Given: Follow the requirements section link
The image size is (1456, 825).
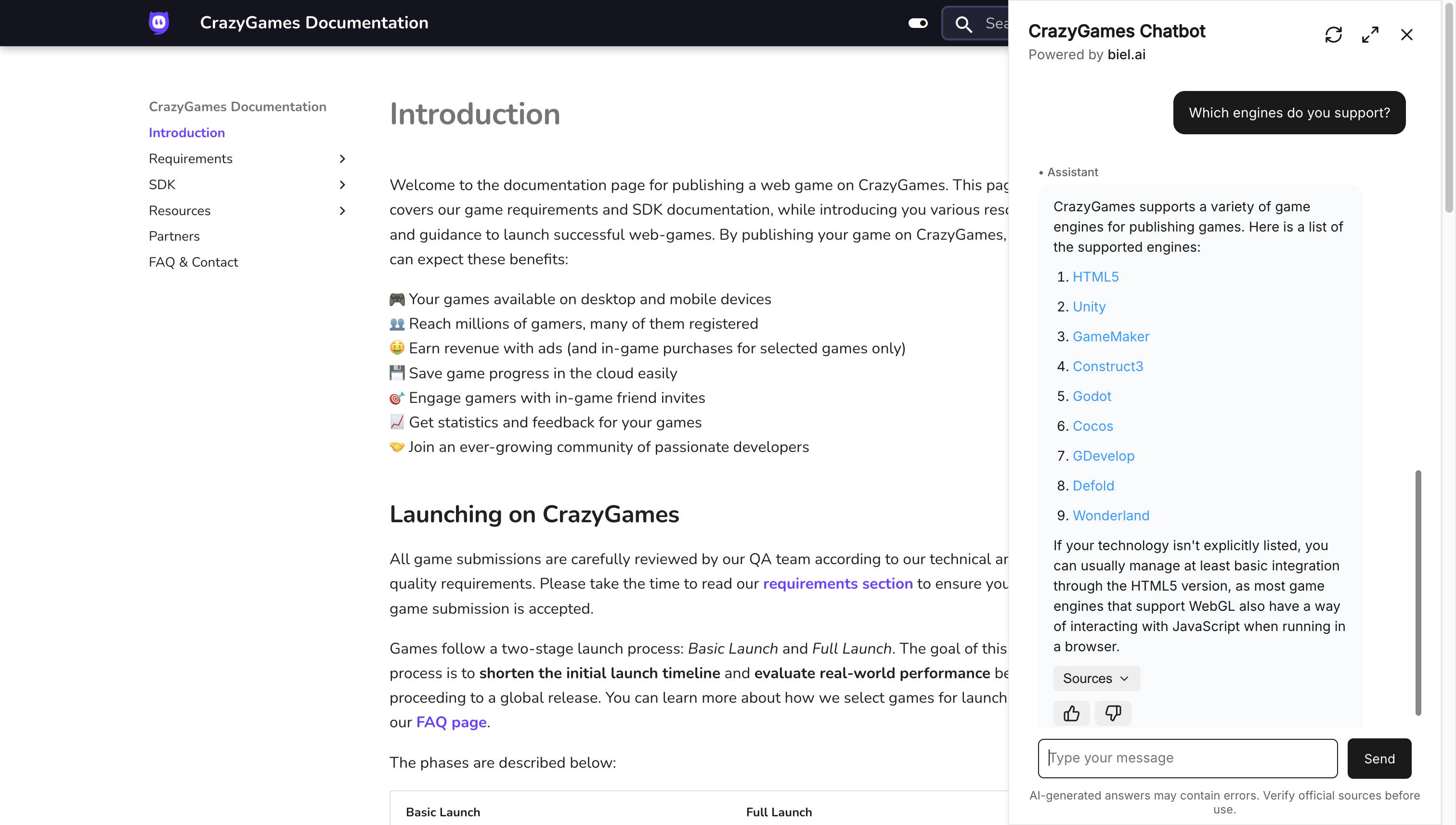Looking at the screenshot, I should coord(837,584).
